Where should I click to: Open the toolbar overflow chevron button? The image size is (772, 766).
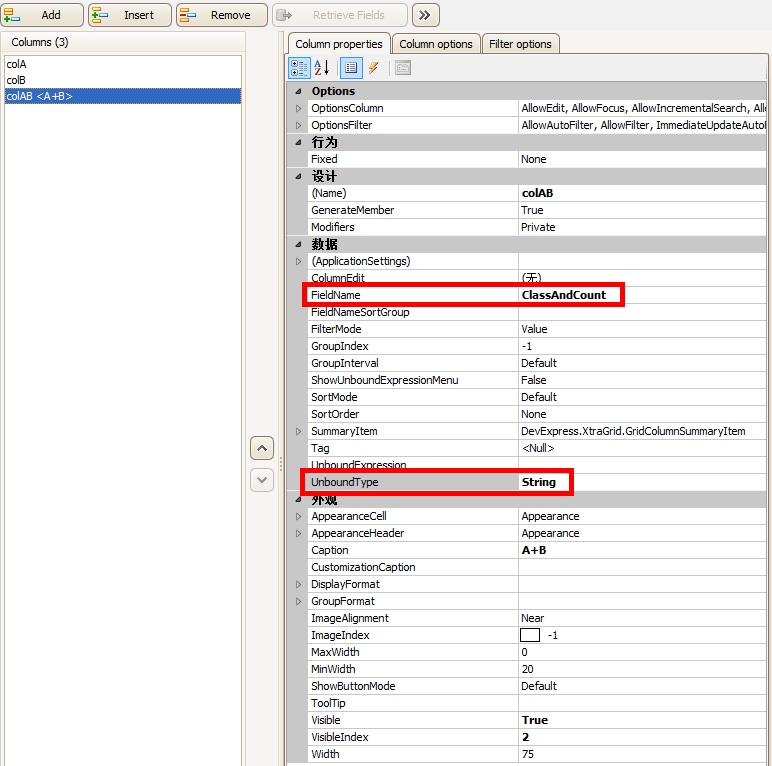pos(425,15)
